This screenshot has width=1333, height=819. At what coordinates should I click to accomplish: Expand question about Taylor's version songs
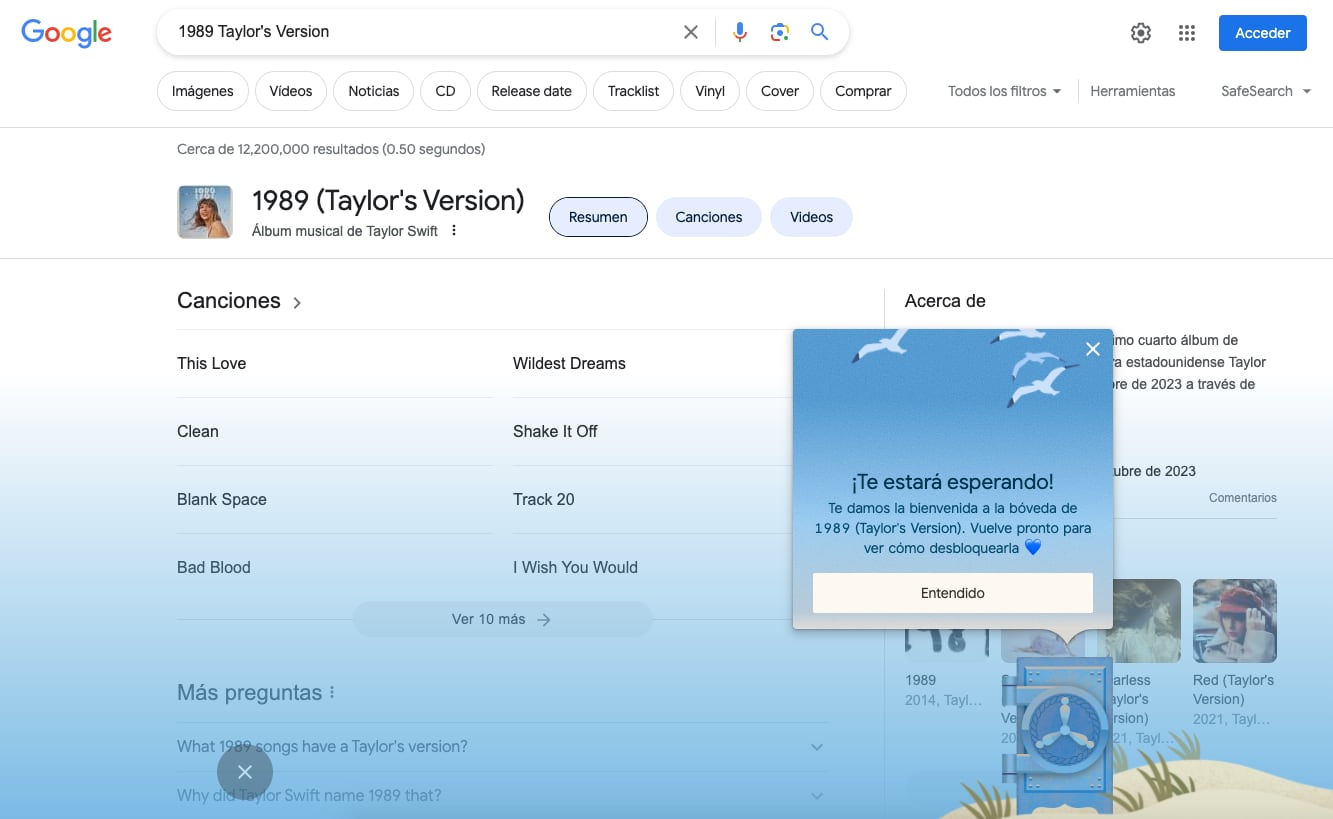[x=502, y=747]
